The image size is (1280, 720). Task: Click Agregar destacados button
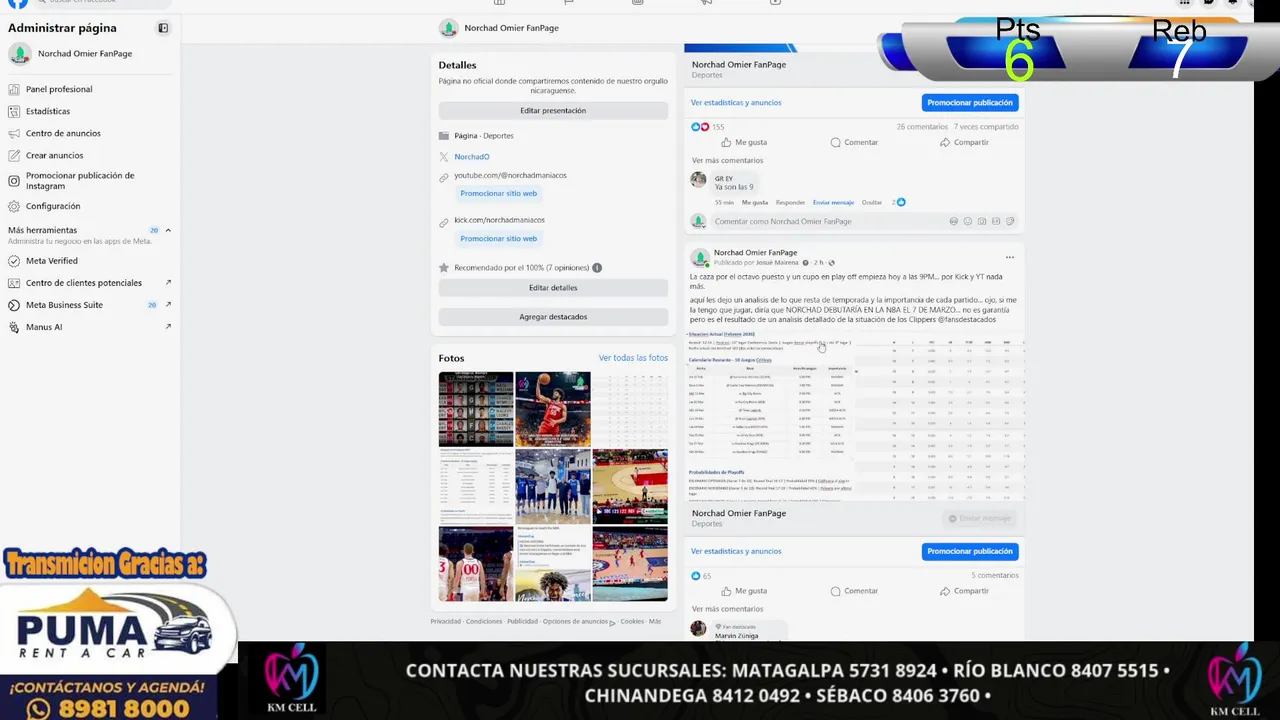coord(553,317)
